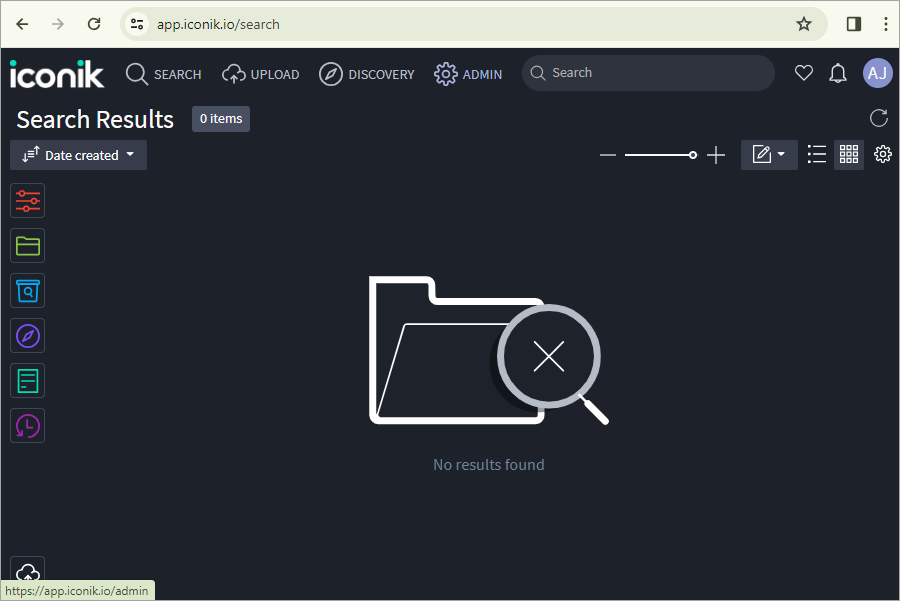Open the red filters sliders panel
This screenshot has width=900, height=601.
[28, 201]
